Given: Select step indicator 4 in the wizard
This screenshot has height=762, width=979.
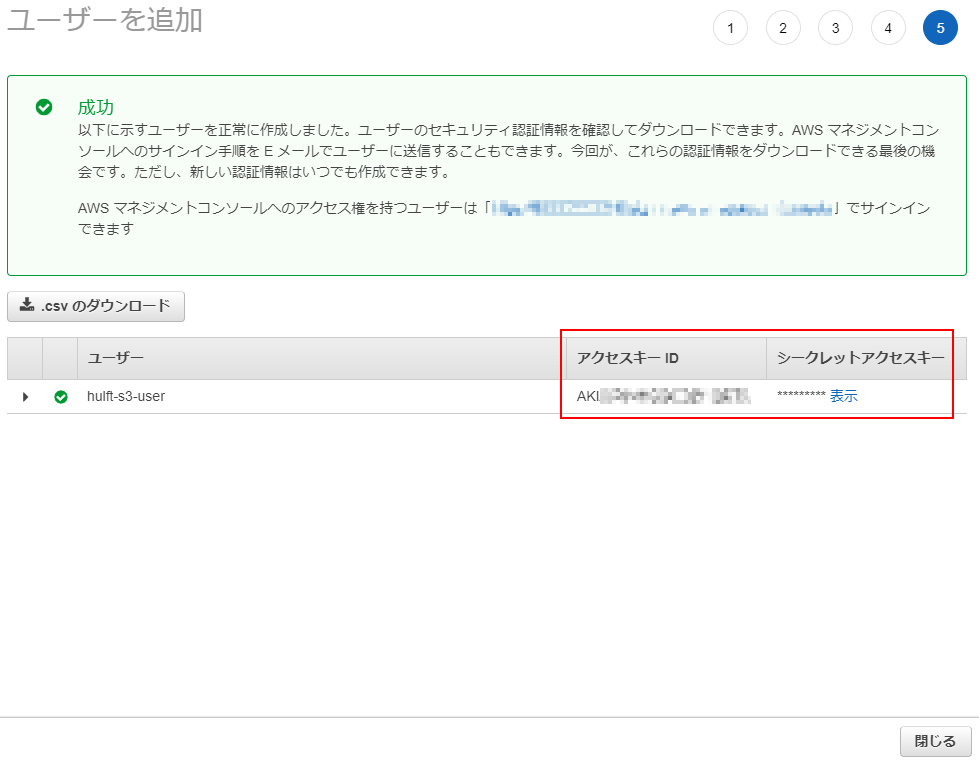Looking at the screenshot, I should [888, 28].
